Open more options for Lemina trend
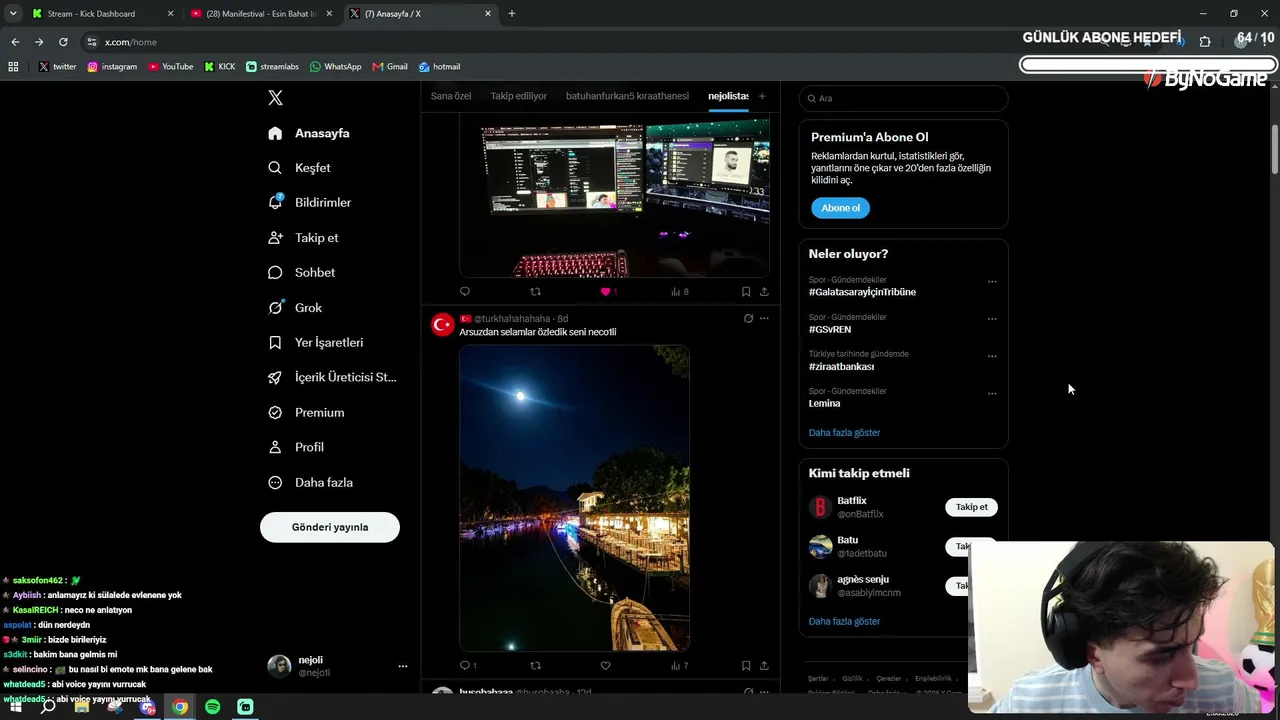Viewport: 1280px width, 720px height. click(992, 393)
